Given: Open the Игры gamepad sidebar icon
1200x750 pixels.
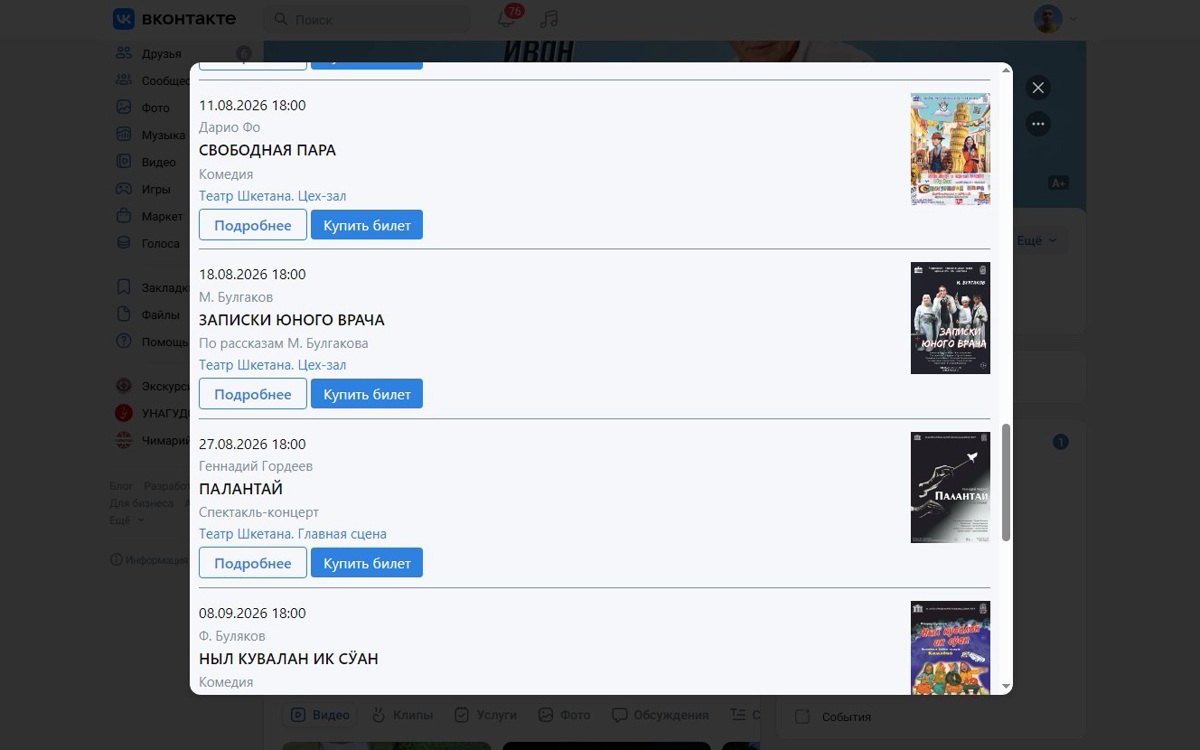Looking at the screenshot, I should click(x=124, y=188).
